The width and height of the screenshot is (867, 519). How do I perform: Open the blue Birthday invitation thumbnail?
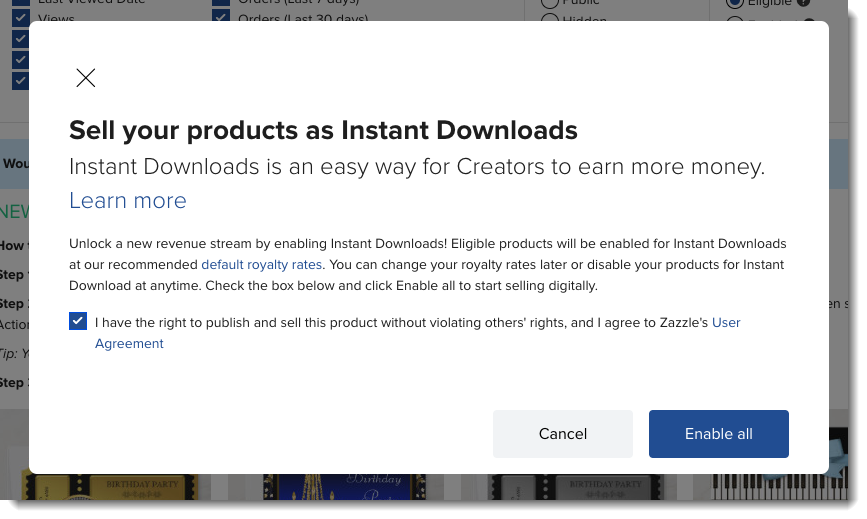pyautogui.click(x=344, y=487)
